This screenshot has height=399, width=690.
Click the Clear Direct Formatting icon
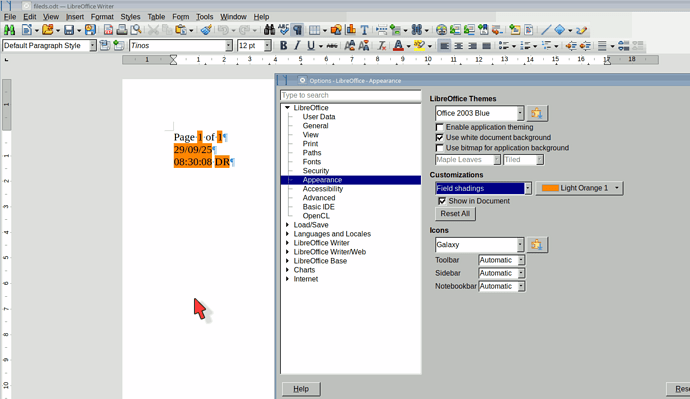(x=382, y=45)
